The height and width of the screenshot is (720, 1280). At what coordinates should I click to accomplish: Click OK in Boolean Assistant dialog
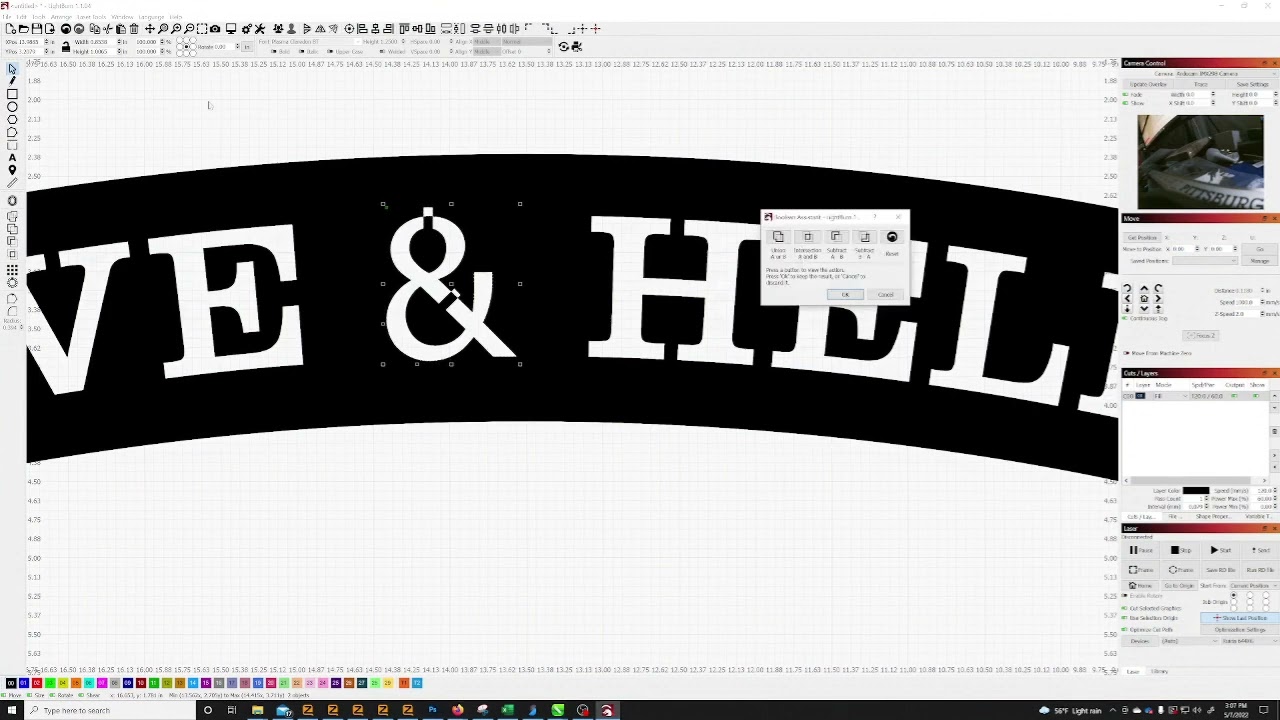pos(845,295)
